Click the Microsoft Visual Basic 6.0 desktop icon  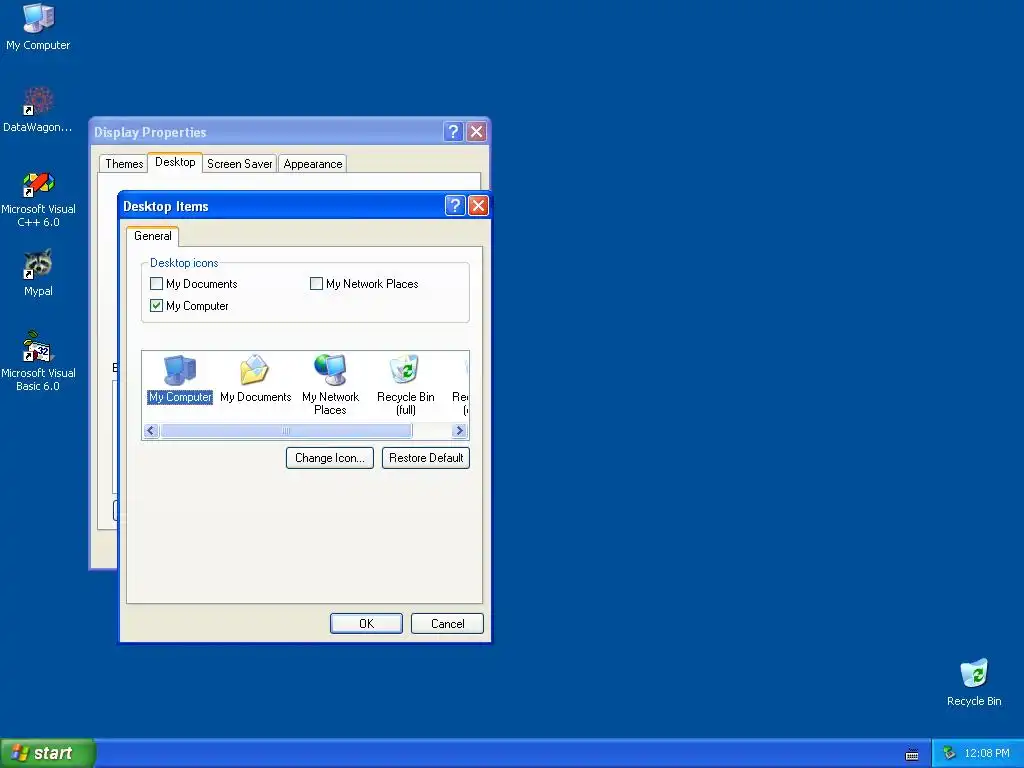pos(38,361)
